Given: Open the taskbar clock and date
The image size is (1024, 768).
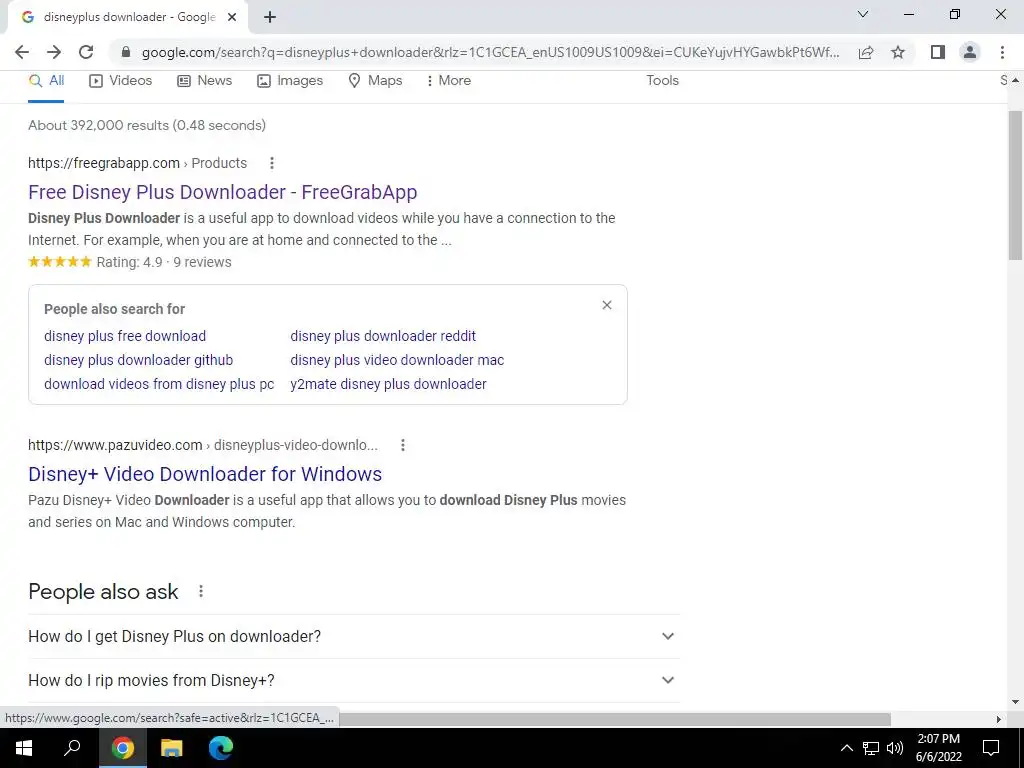Looking at the screenshot, I should pos(938,748).
